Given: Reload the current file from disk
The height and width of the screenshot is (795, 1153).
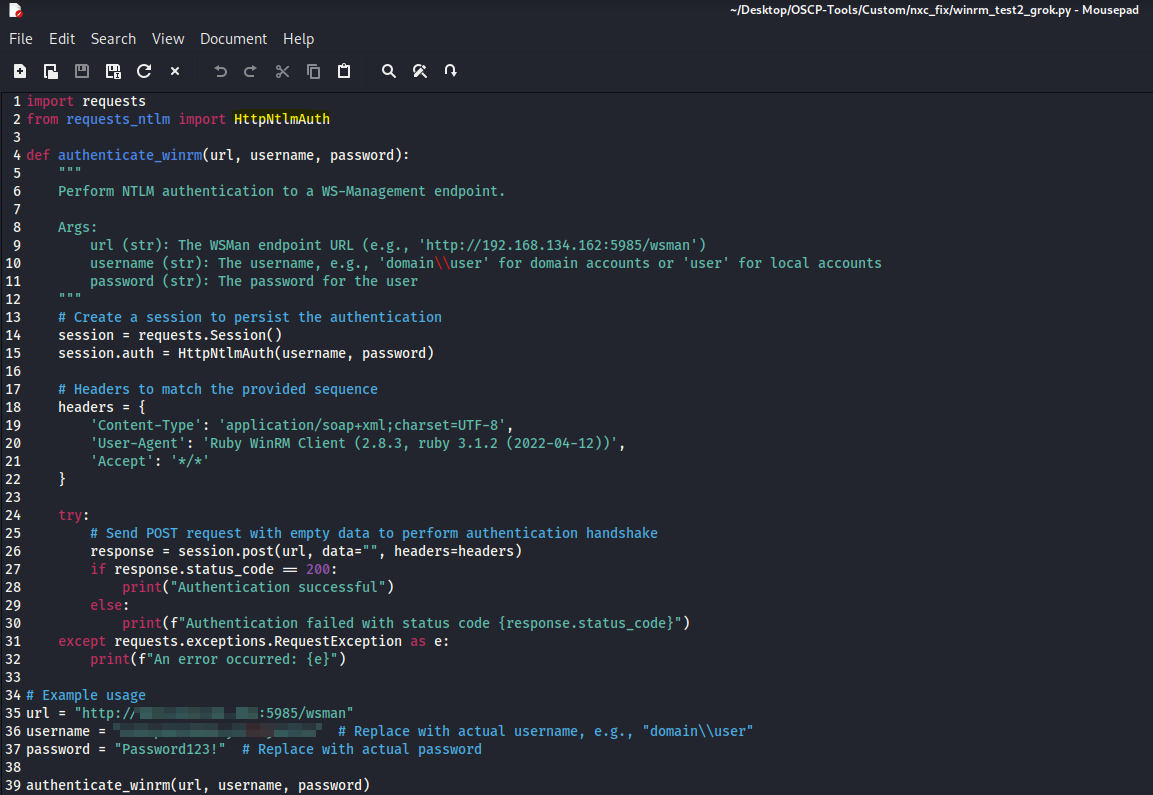Looking at the screenshot, I should tap(144, 71).
